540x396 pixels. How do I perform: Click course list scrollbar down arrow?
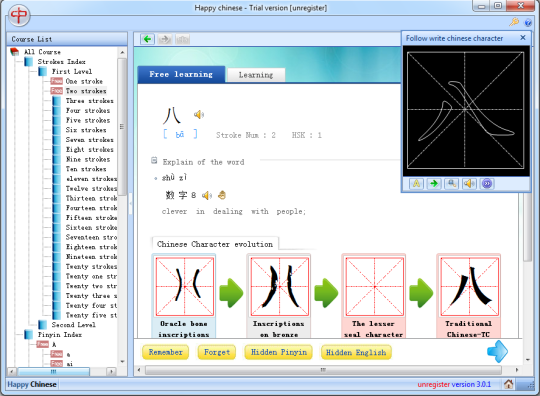(122, 362)
